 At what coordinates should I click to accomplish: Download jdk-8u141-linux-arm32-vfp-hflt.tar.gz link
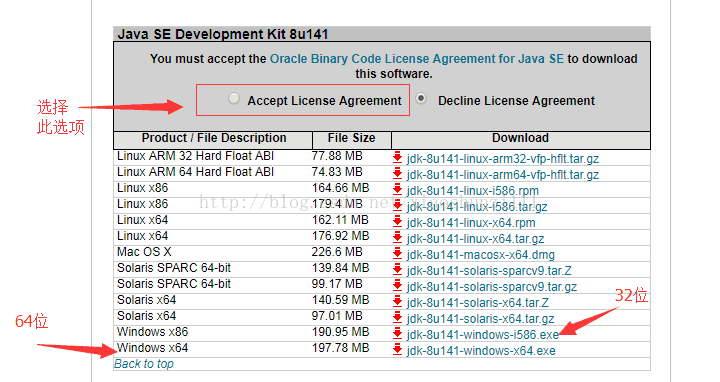click(503, 159)
